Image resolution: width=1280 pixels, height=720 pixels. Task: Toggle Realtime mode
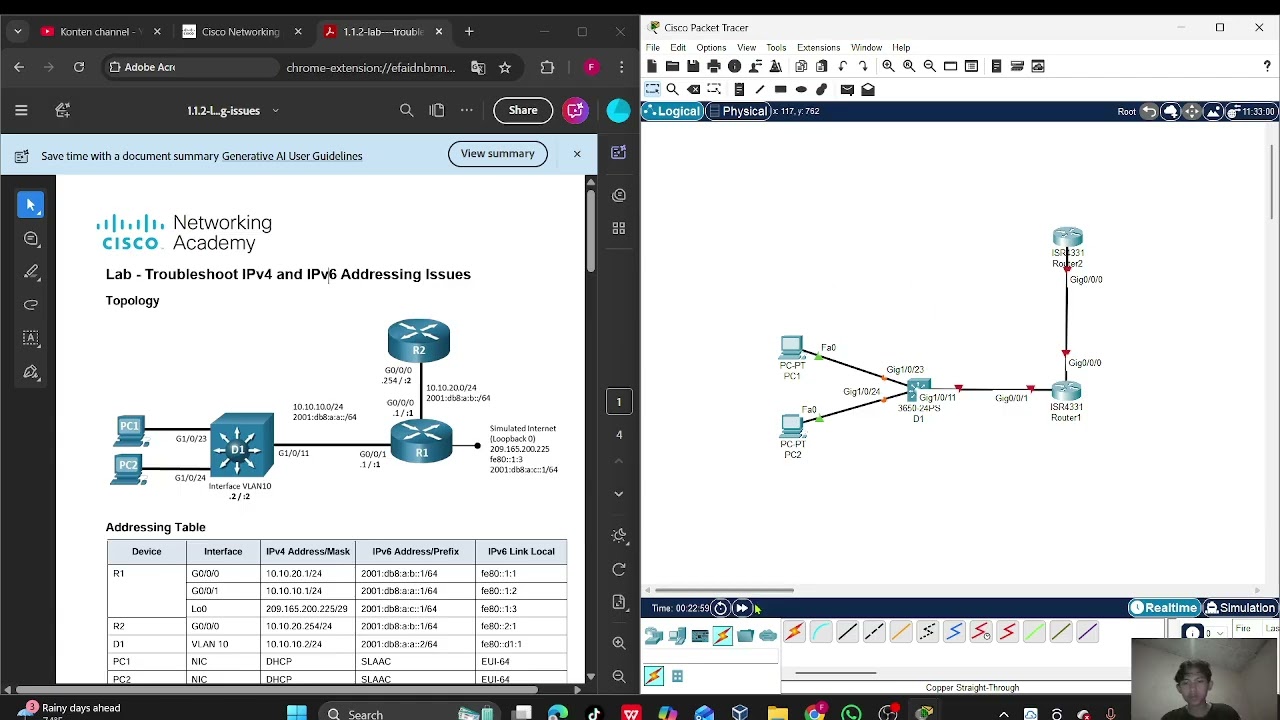tap(1164, 608)
